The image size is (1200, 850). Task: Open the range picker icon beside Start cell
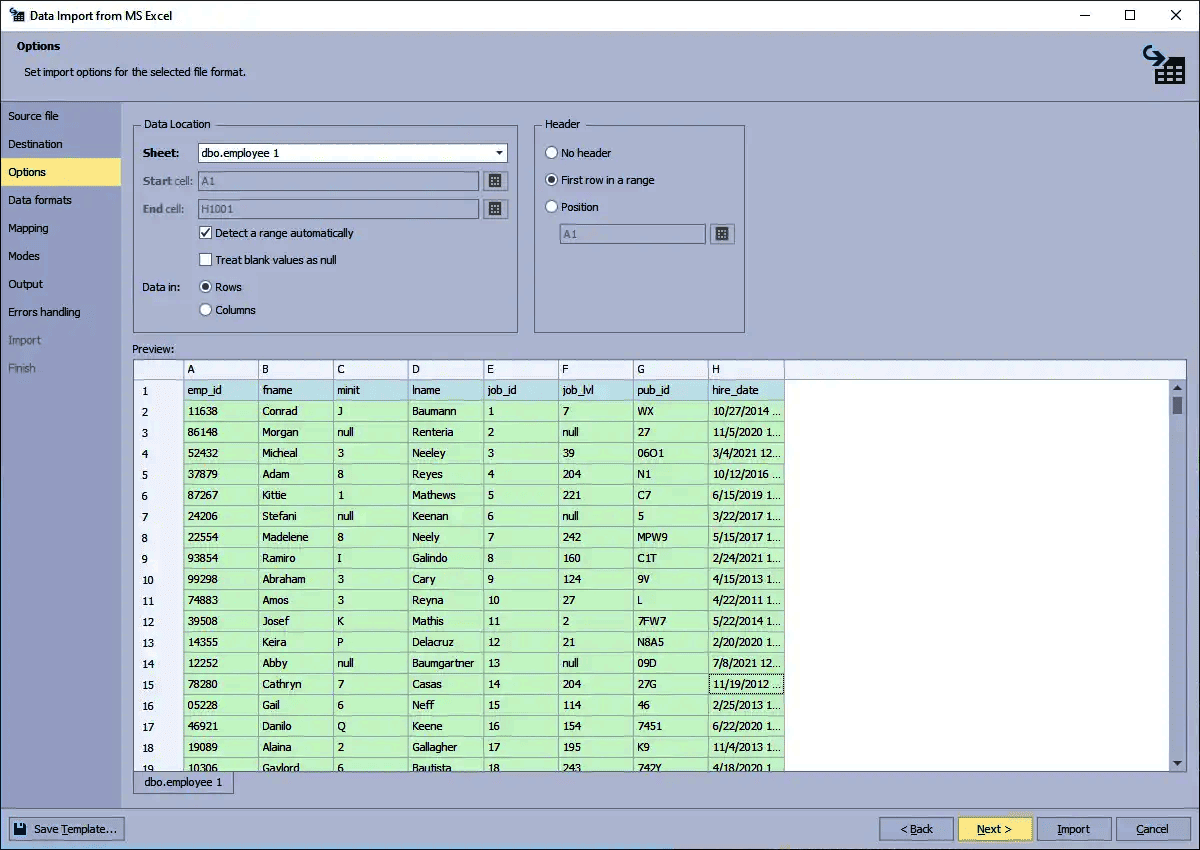(x=496, y=180)
